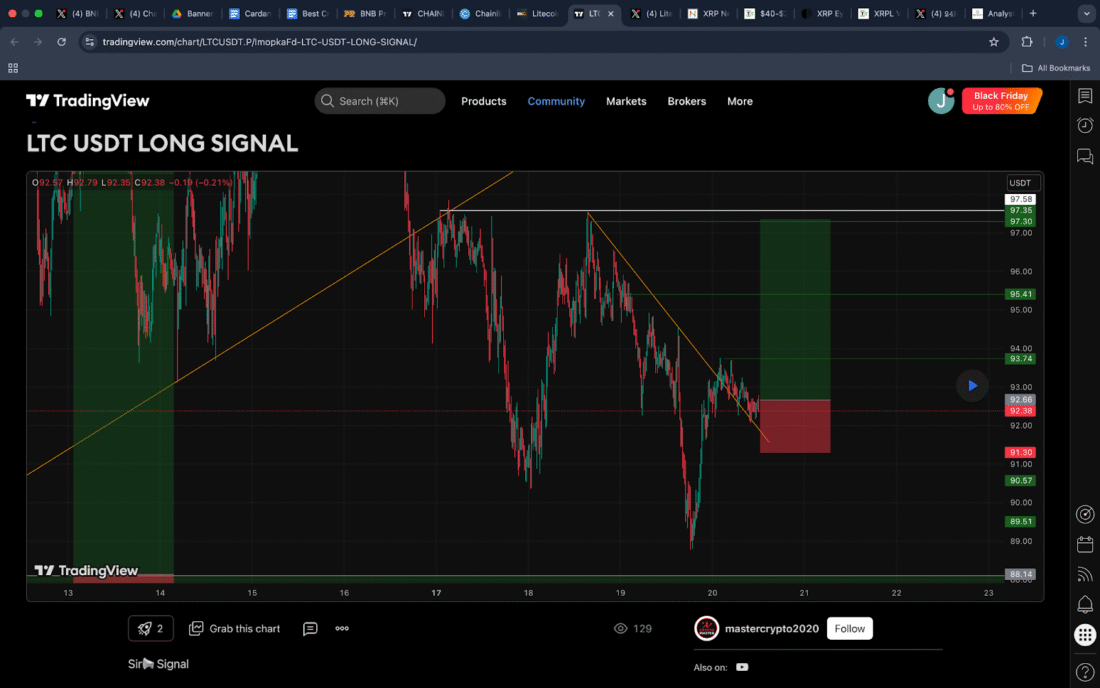Open the economic calendar sidebar icon
Viewport: 1100px width, 688px height.
click(x=1084, y=544)
